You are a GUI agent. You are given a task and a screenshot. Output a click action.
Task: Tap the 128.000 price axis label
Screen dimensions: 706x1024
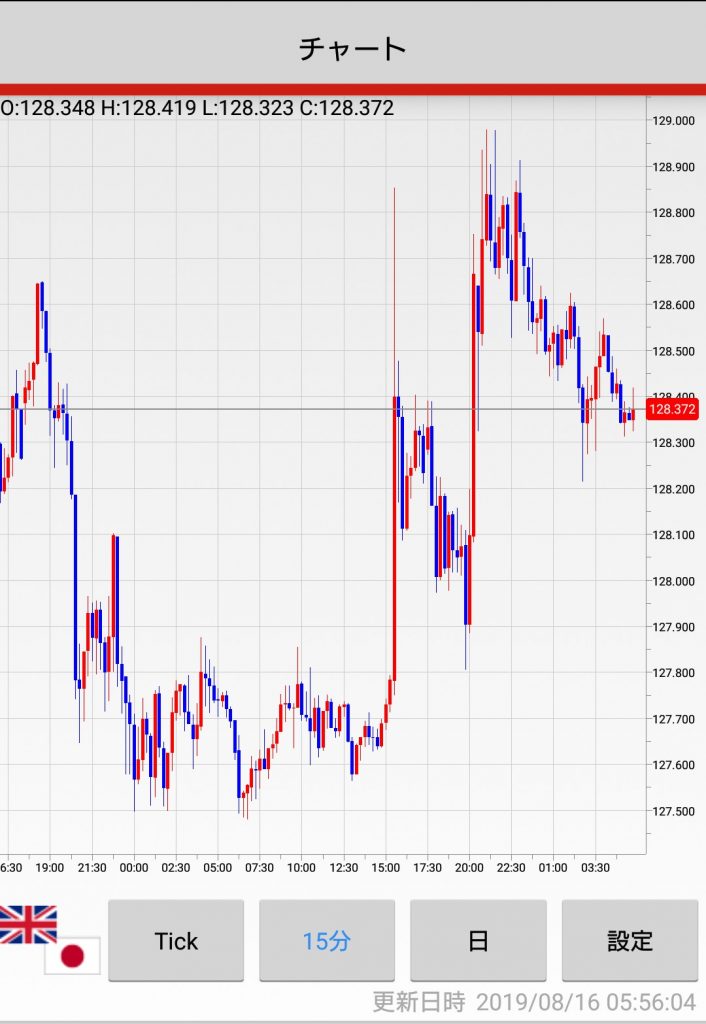672,581
